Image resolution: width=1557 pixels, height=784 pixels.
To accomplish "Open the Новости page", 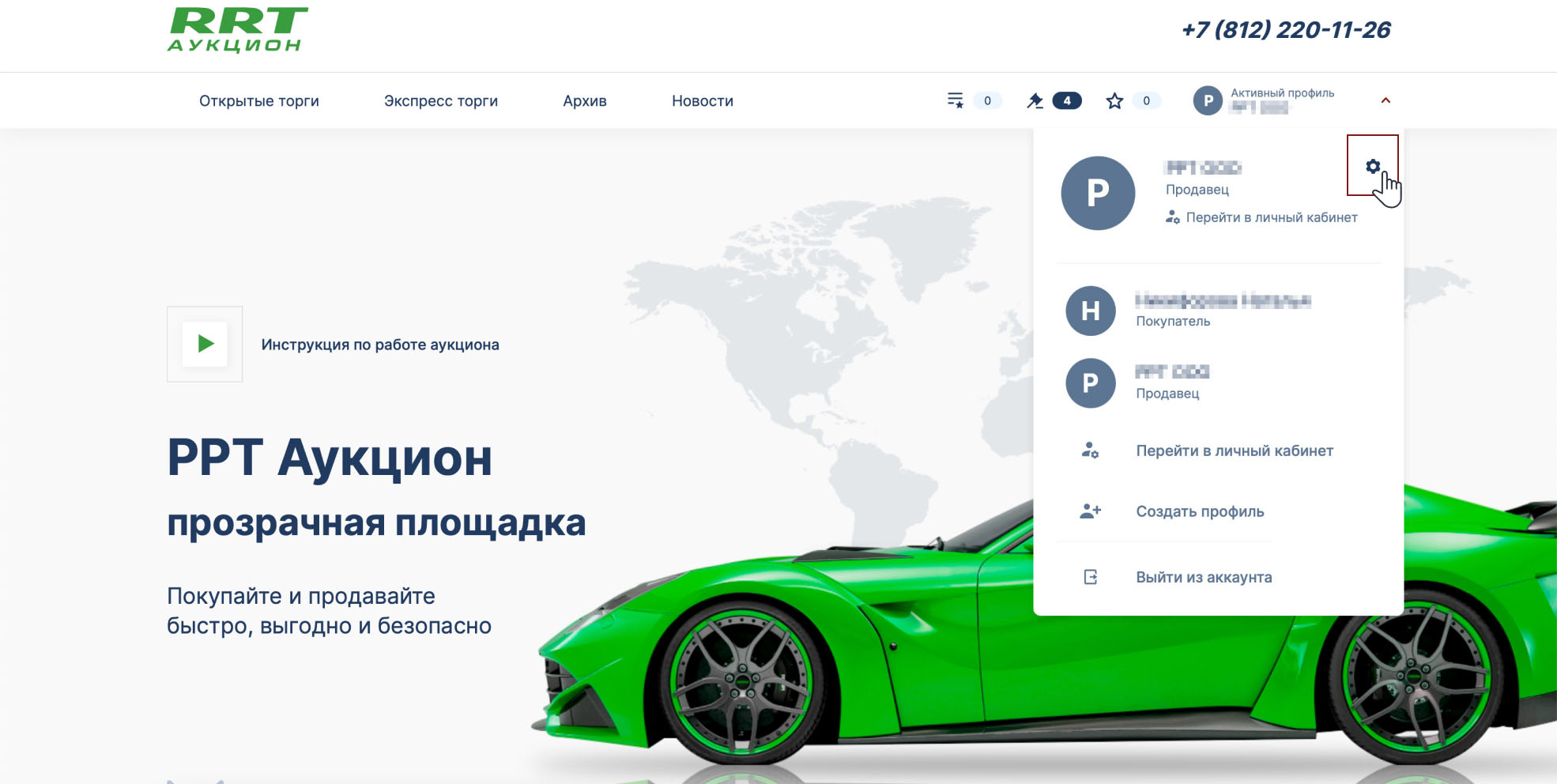I will tap(703, 100).
